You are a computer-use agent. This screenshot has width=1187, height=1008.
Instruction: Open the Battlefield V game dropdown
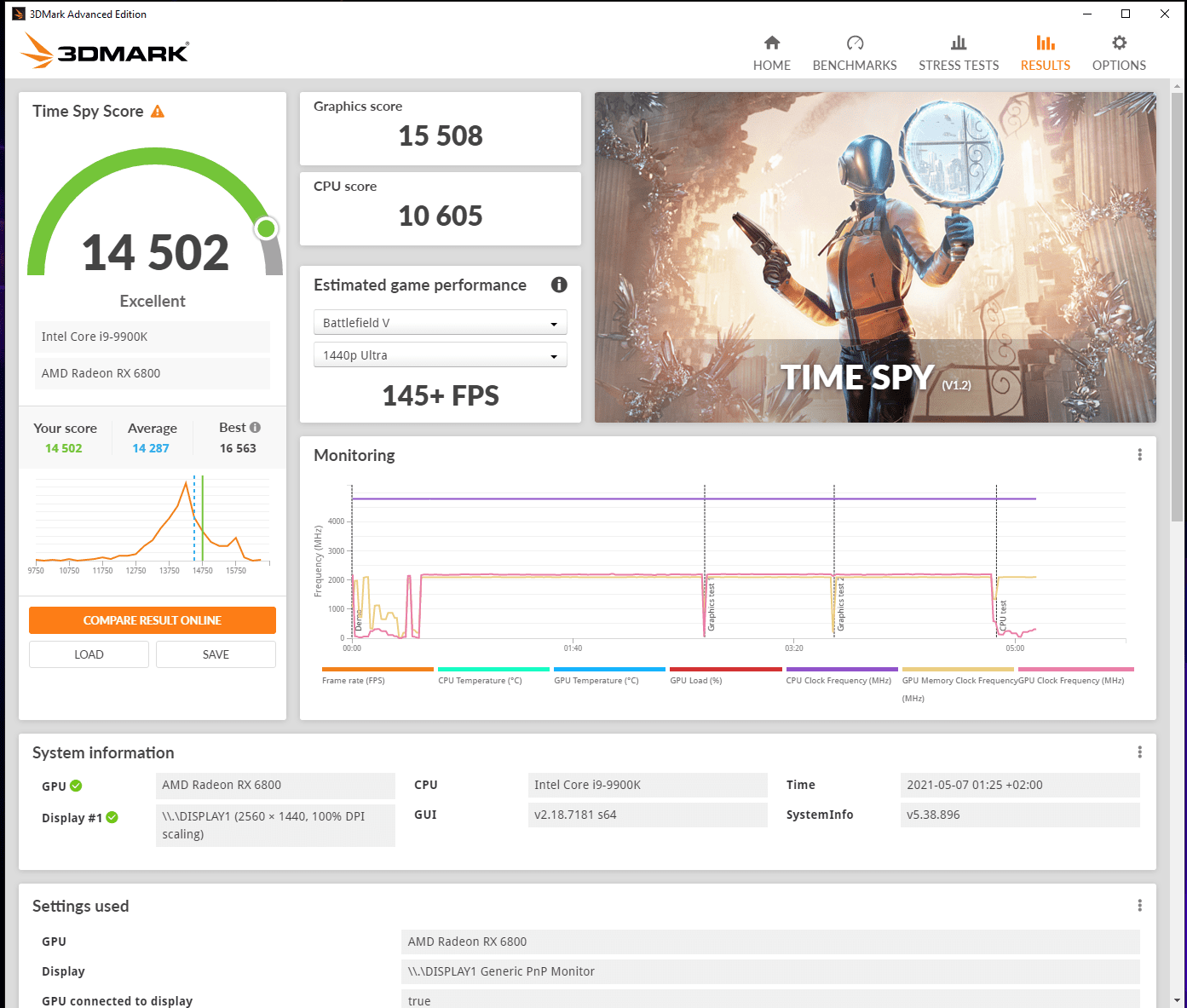click(x=441, y=323)
